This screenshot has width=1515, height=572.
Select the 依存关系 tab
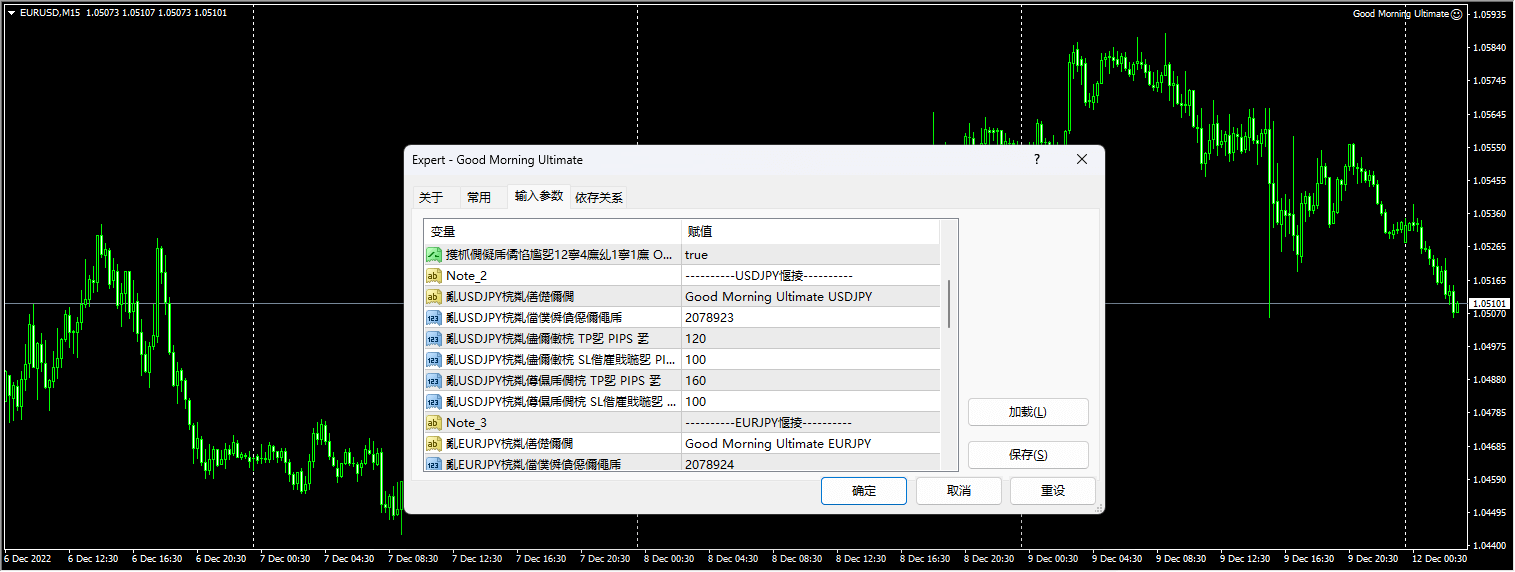pos(598,197)
